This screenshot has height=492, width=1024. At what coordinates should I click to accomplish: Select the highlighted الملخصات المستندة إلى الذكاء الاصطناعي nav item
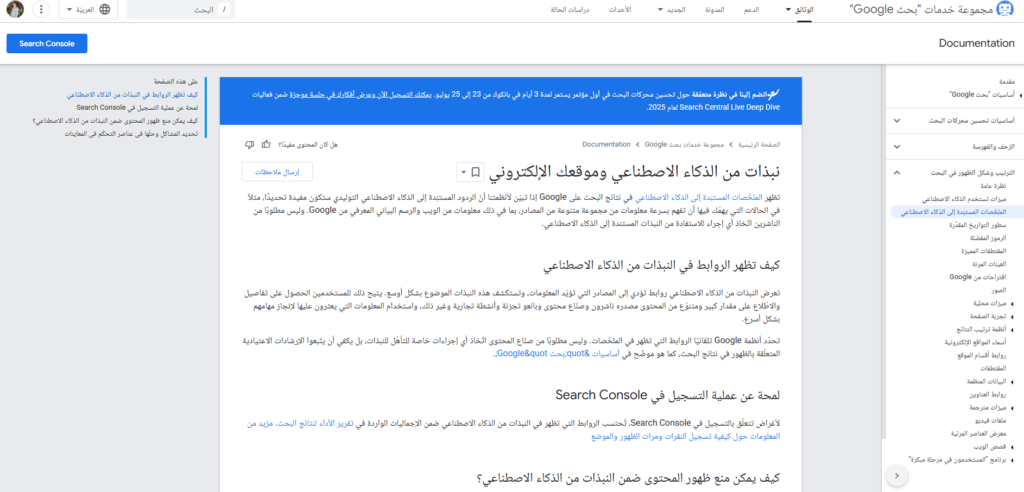(955, 212)
